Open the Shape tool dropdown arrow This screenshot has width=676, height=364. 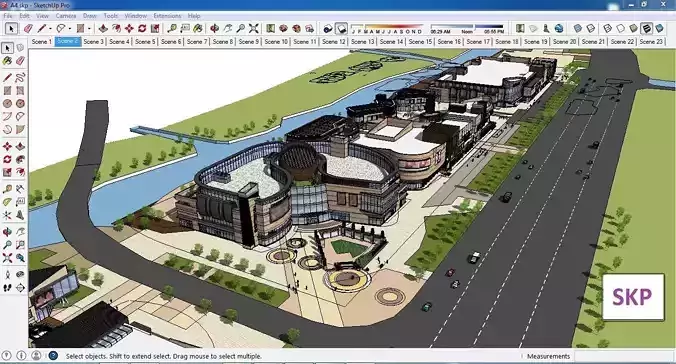click(89, 29)
